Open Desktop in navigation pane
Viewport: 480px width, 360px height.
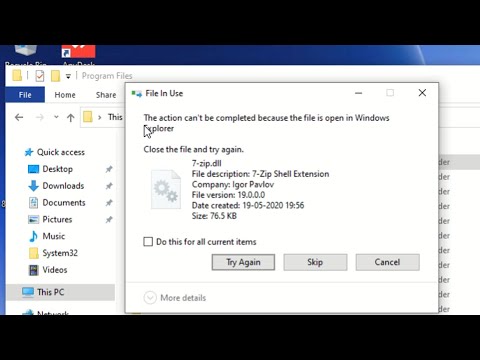pos(57,169)
